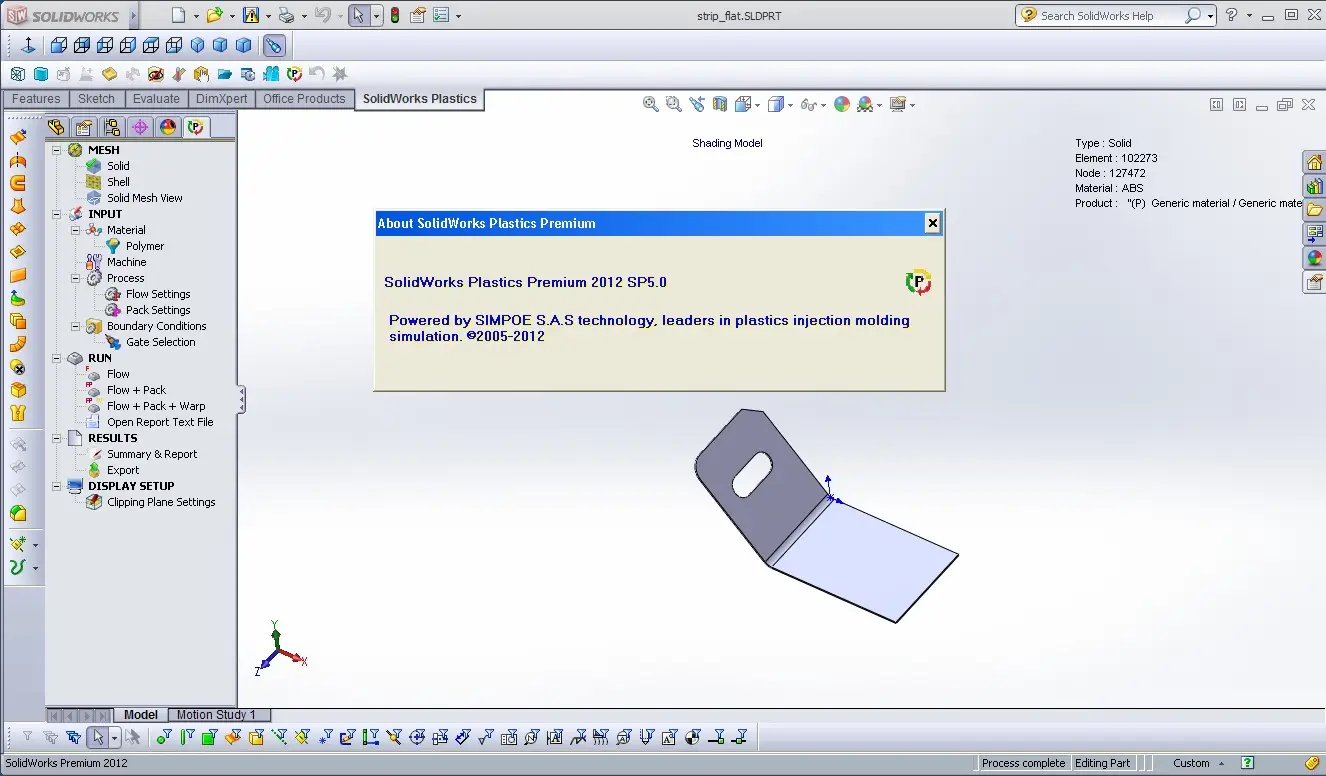
Task: Switch to the DimXpert tab
Action: (x=221, y=99)
